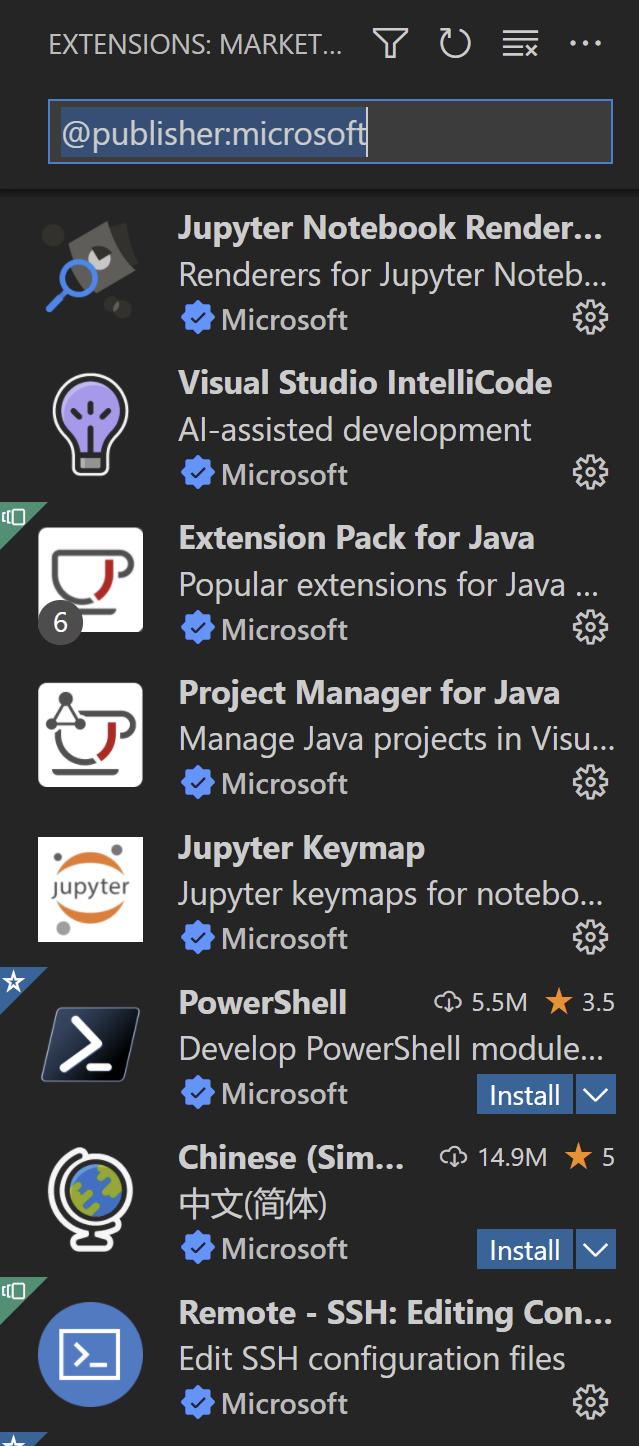
Task: Expand Chinese language pack Install dropdown arrow
Action: click(x=596, y=1250)
